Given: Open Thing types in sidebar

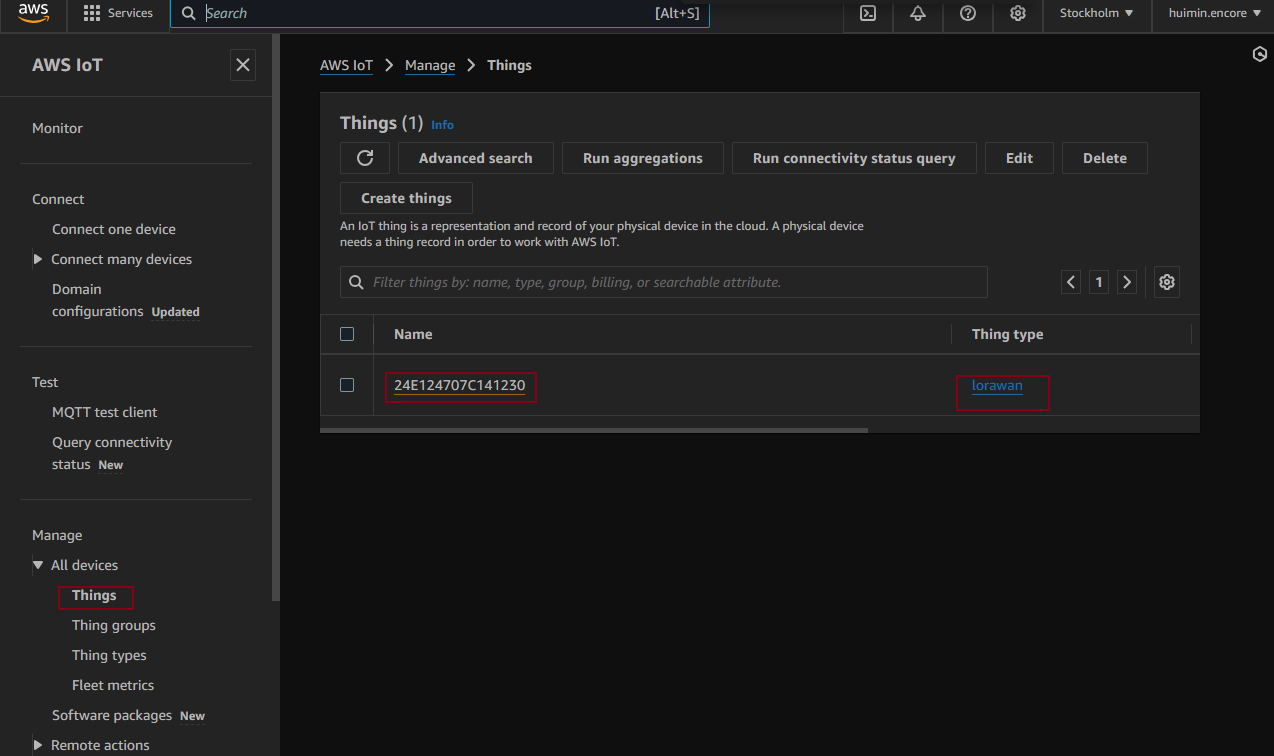Looking at the screenshot, I should click(109, 655).
